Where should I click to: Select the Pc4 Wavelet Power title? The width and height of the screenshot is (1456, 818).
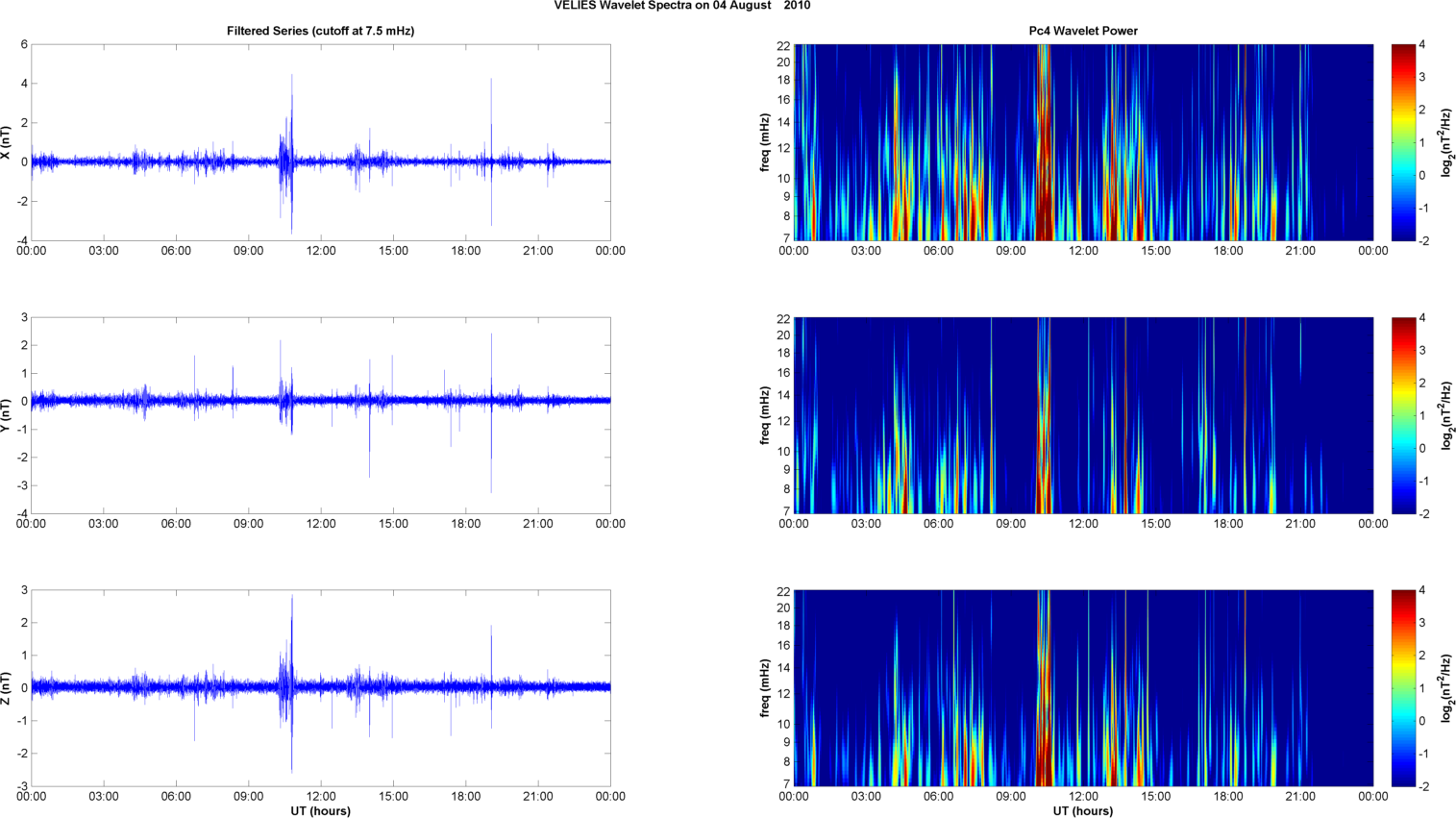point(1083,31)
